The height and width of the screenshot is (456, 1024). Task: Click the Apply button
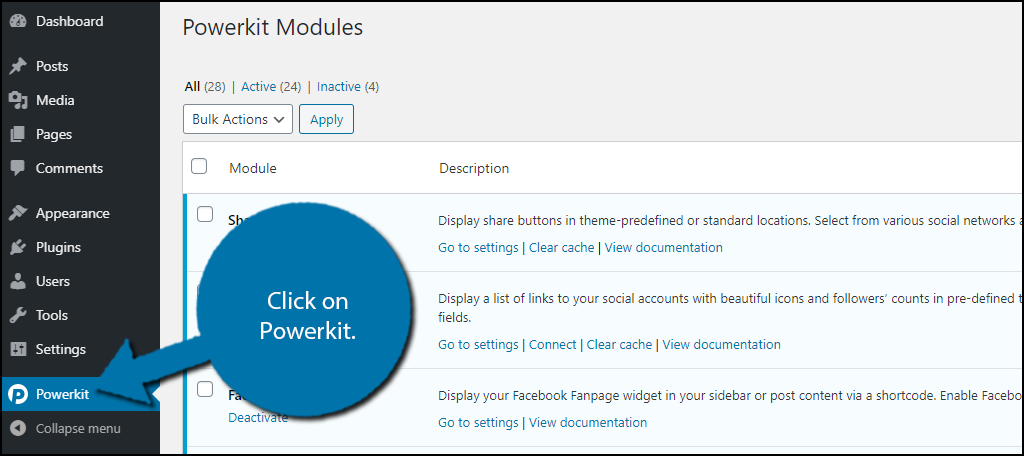click(x=327, y=119)
